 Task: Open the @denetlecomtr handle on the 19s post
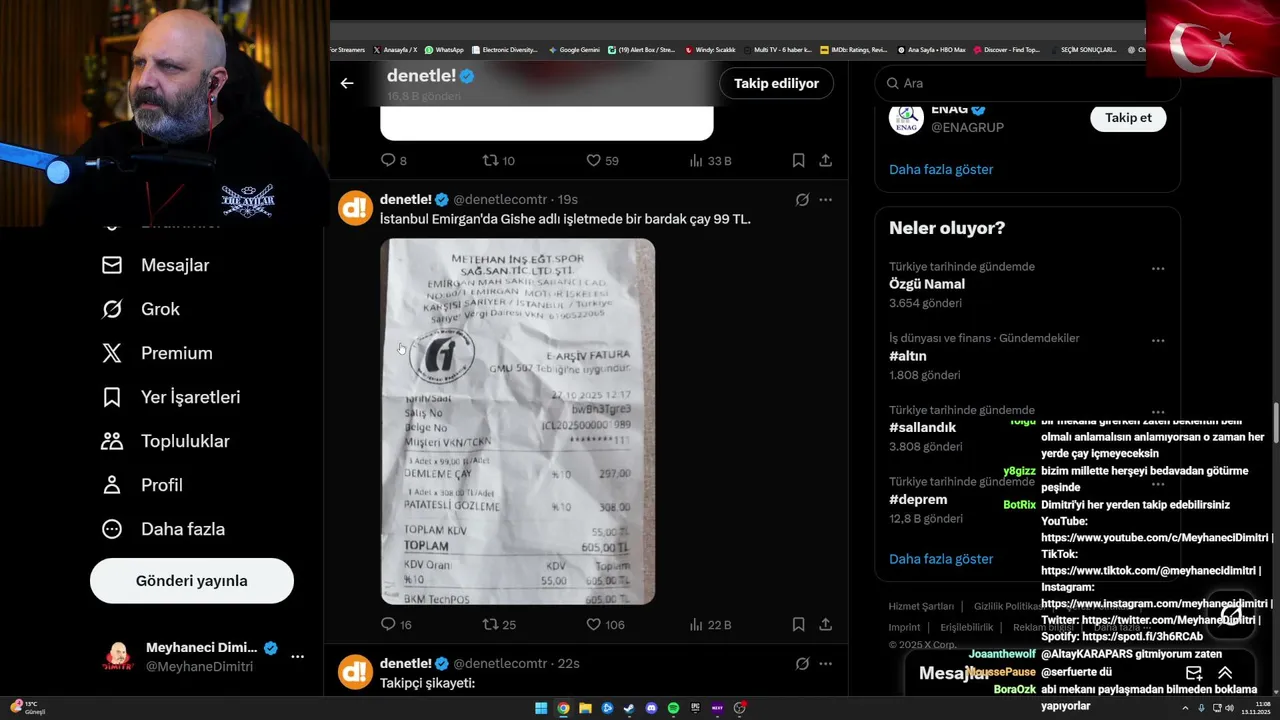(x=500, y=200)
